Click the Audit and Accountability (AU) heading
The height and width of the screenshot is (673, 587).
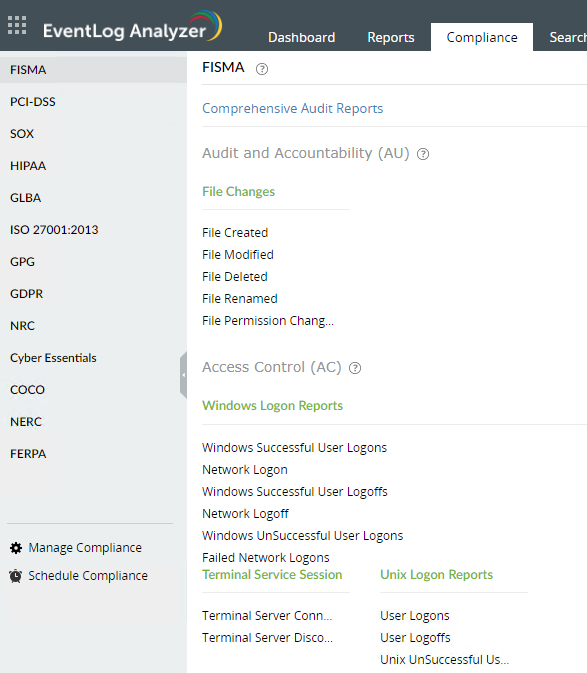coord(306,153)
